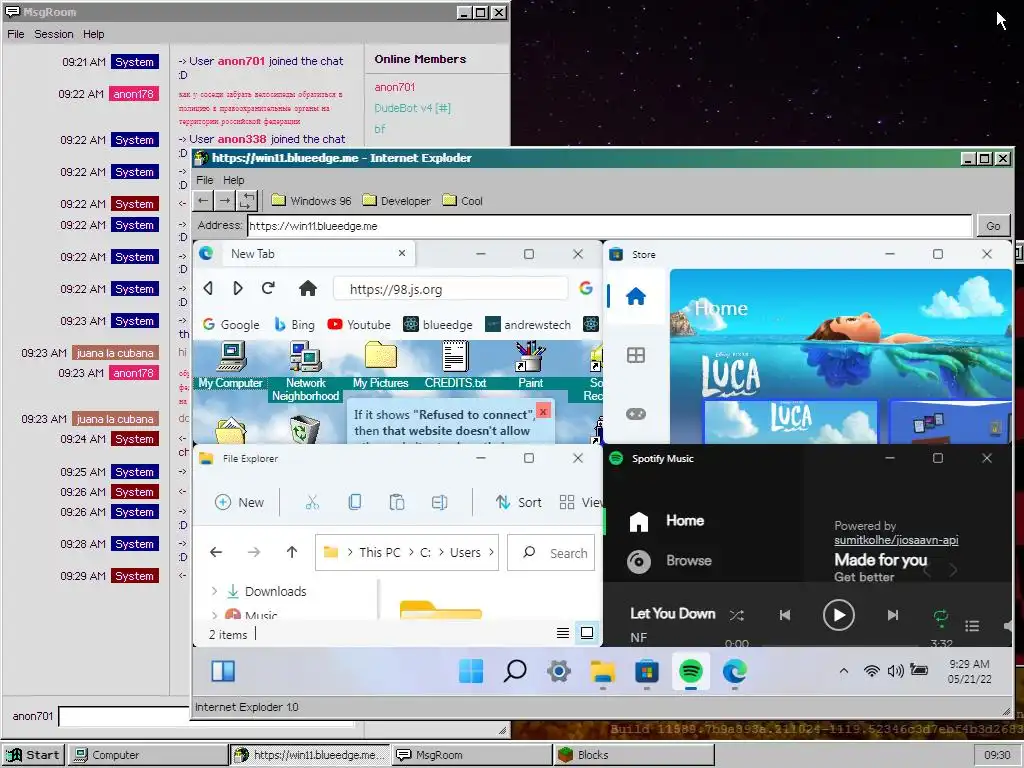Toggle shuffle in Spotify Music

737,615
